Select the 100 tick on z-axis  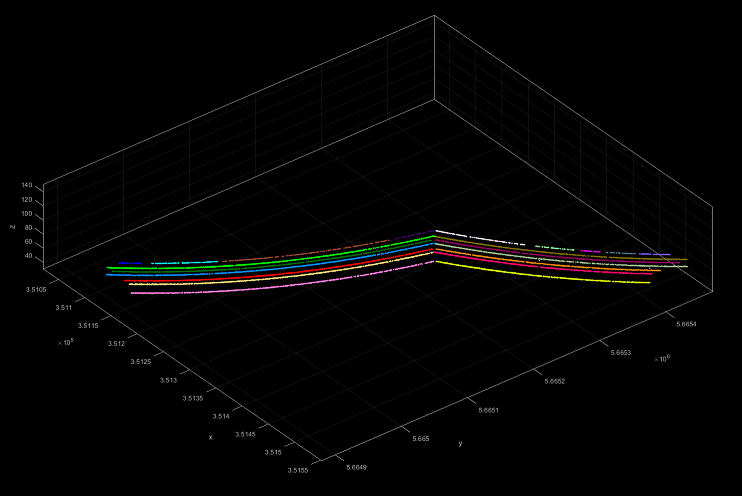(25, 214)
